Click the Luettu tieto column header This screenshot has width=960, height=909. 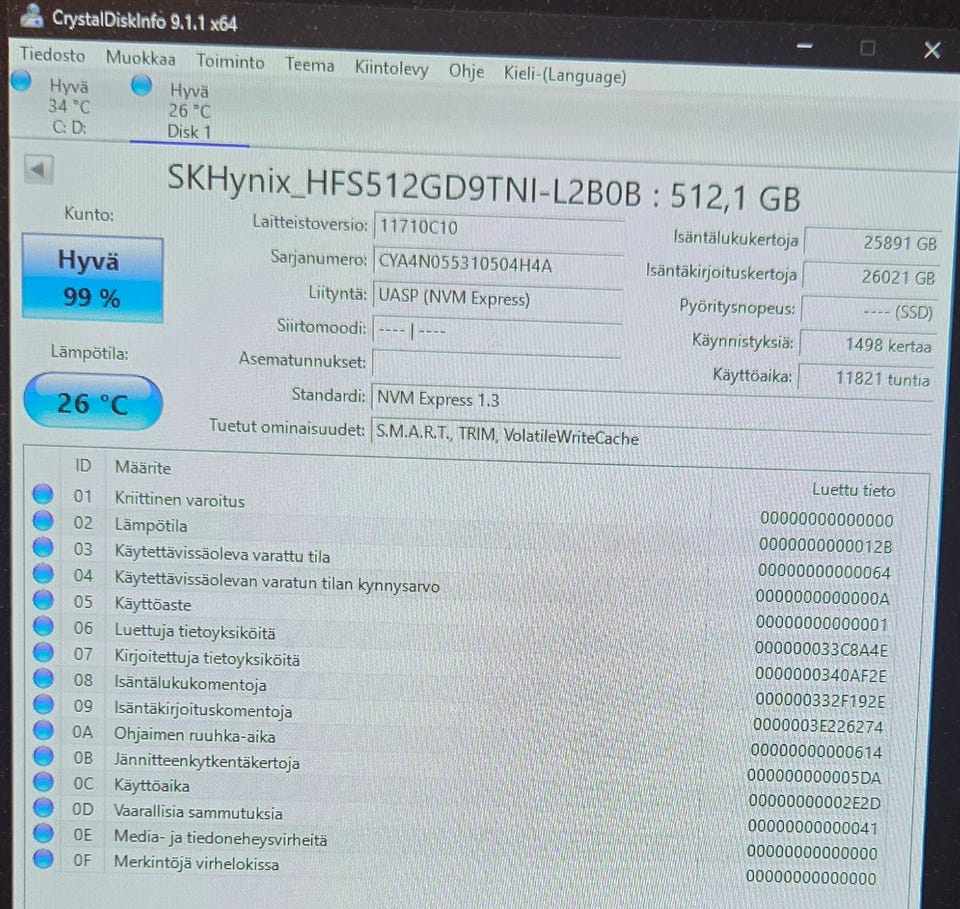click(853, 490)
